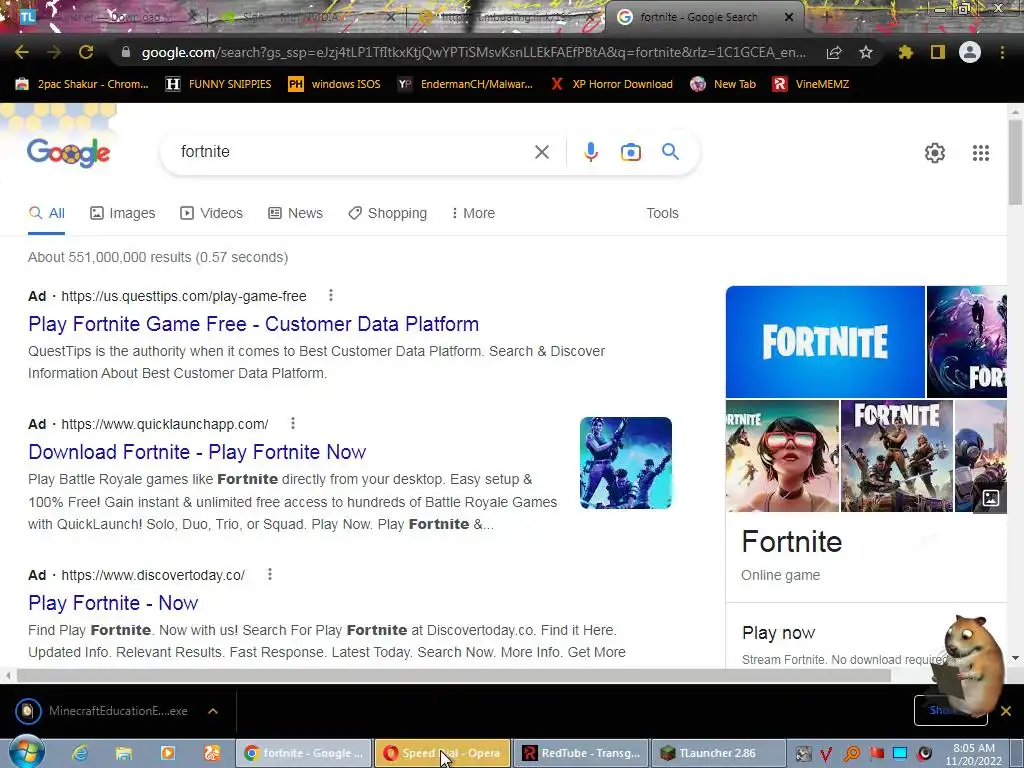Open the girl with pink glasses image
The height and width of the screenshot is (768, 1024).
(x=782, y=456)
